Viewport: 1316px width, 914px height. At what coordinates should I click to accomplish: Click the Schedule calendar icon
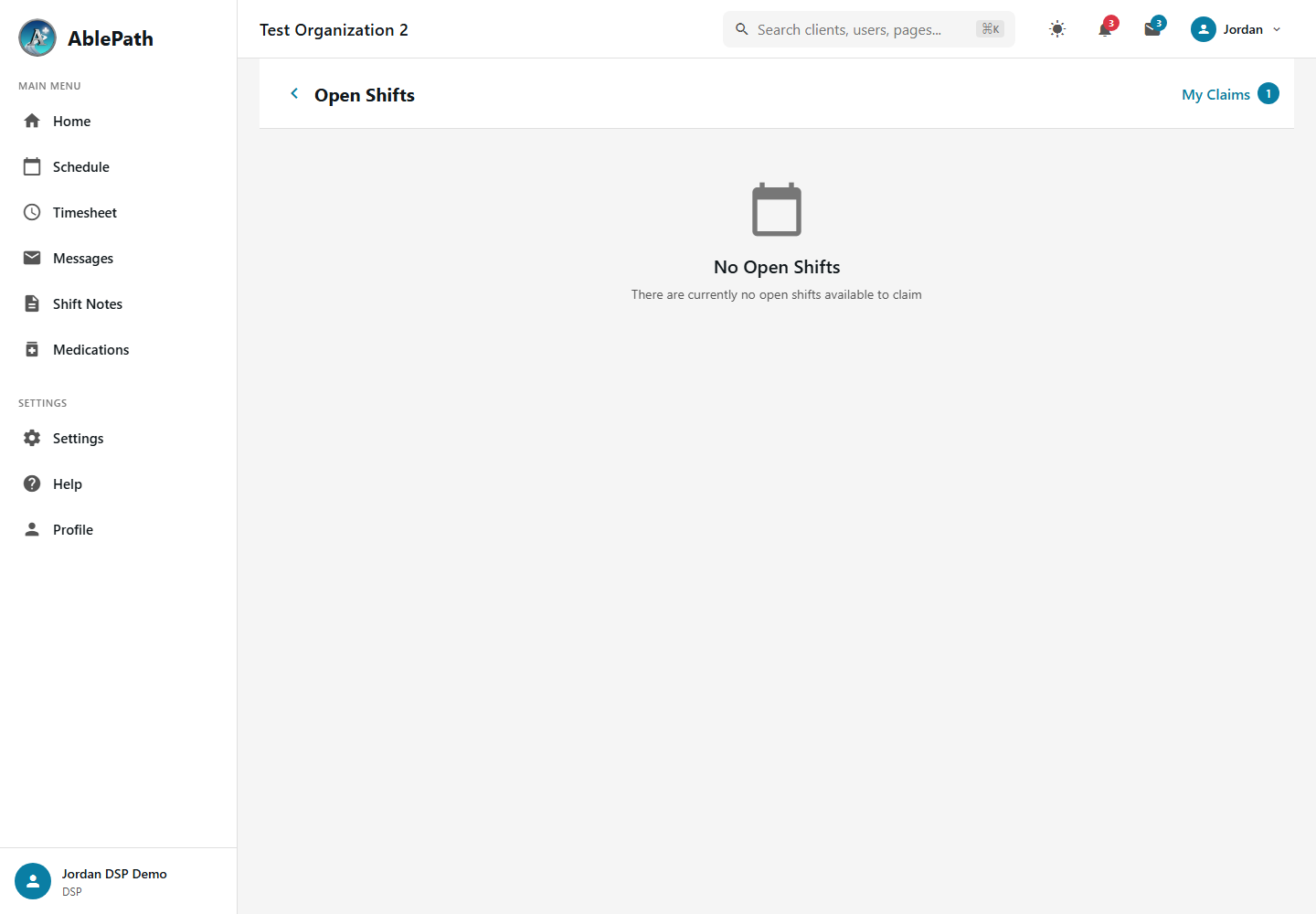[32, 166]
